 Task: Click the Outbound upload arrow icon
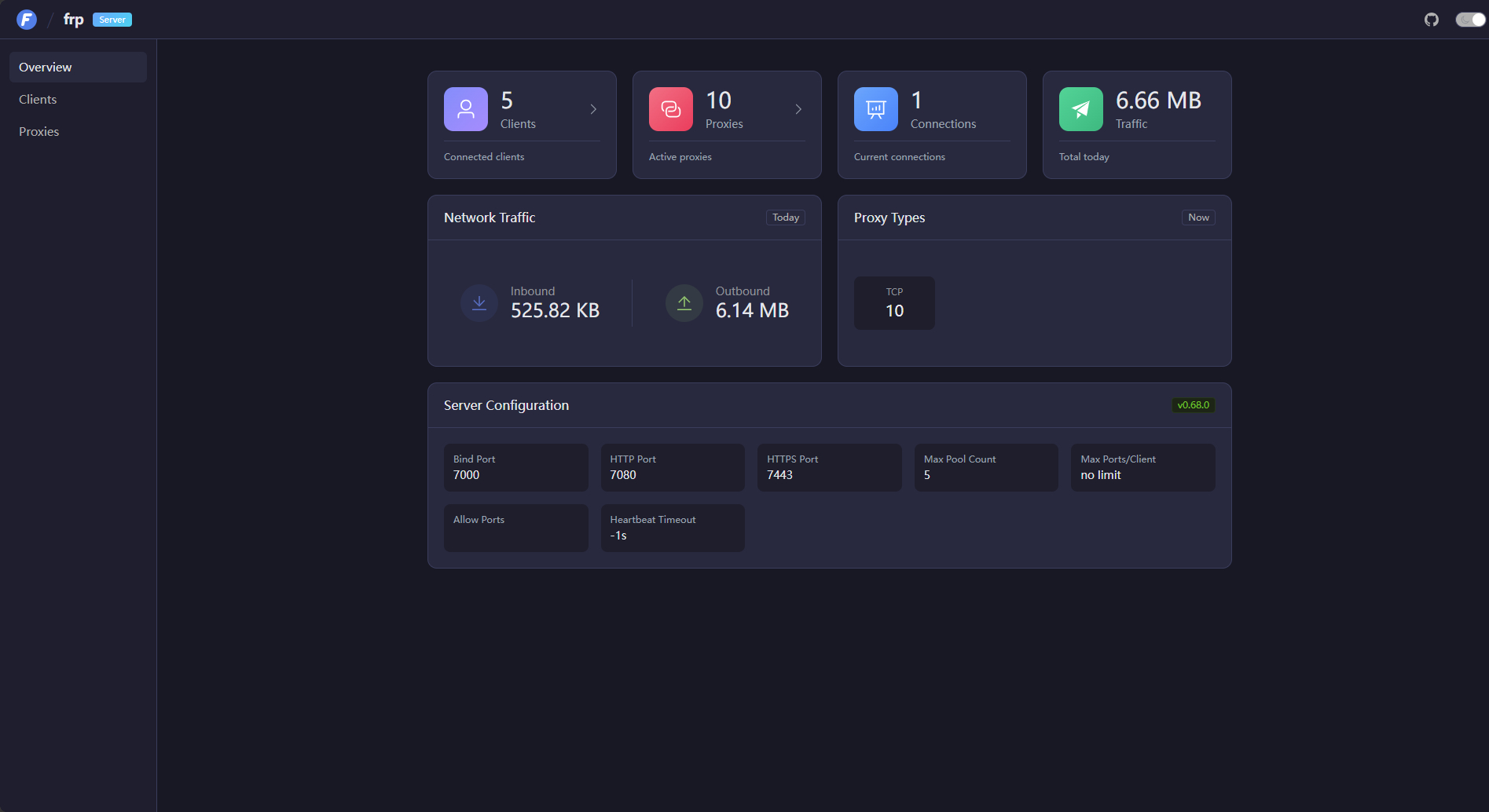click(x=684, y=303)
